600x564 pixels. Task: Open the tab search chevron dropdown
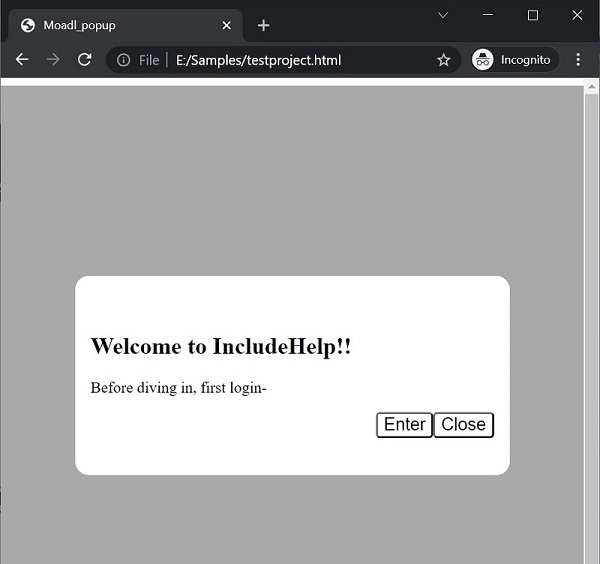[443, 15]
